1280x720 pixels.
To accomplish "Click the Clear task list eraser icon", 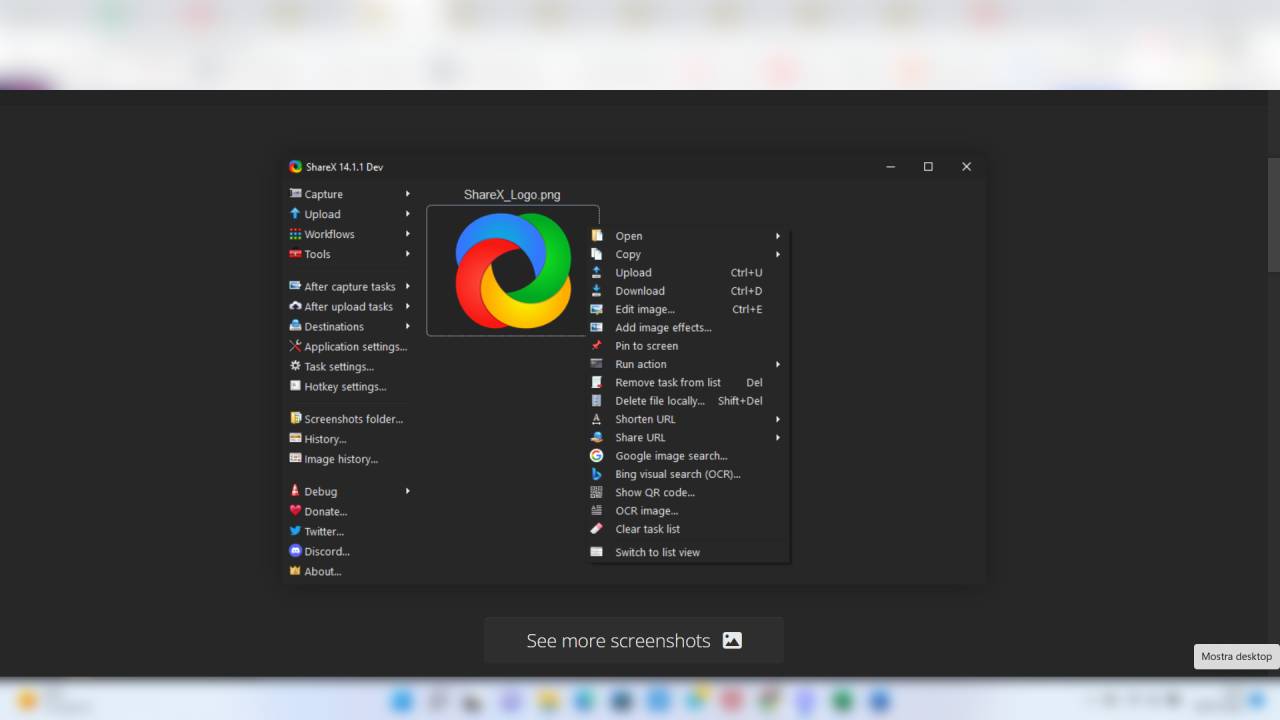I will [597, 529].
